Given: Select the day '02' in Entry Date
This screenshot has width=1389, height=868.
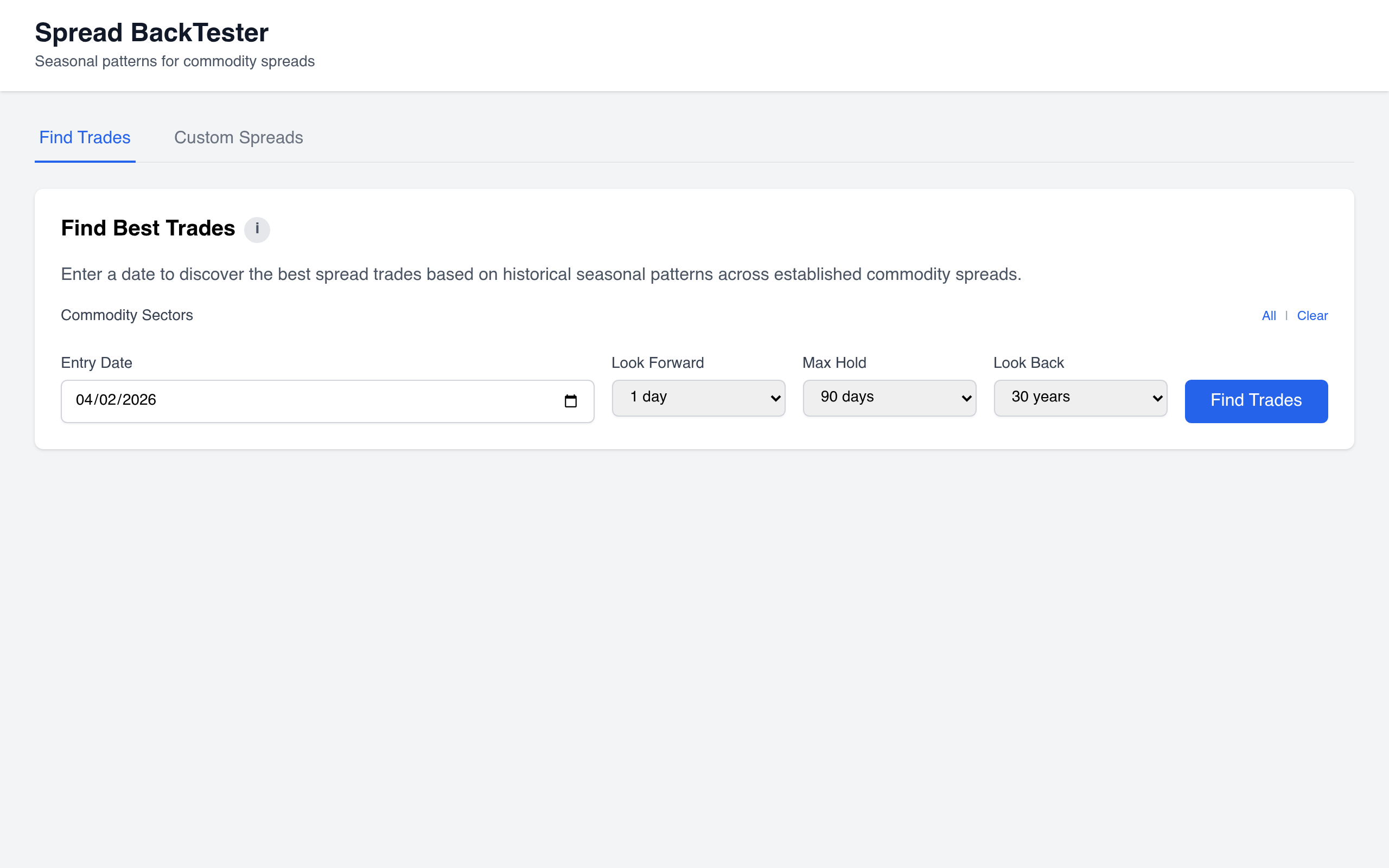Looking at the screenshot, I should (107, 400).
